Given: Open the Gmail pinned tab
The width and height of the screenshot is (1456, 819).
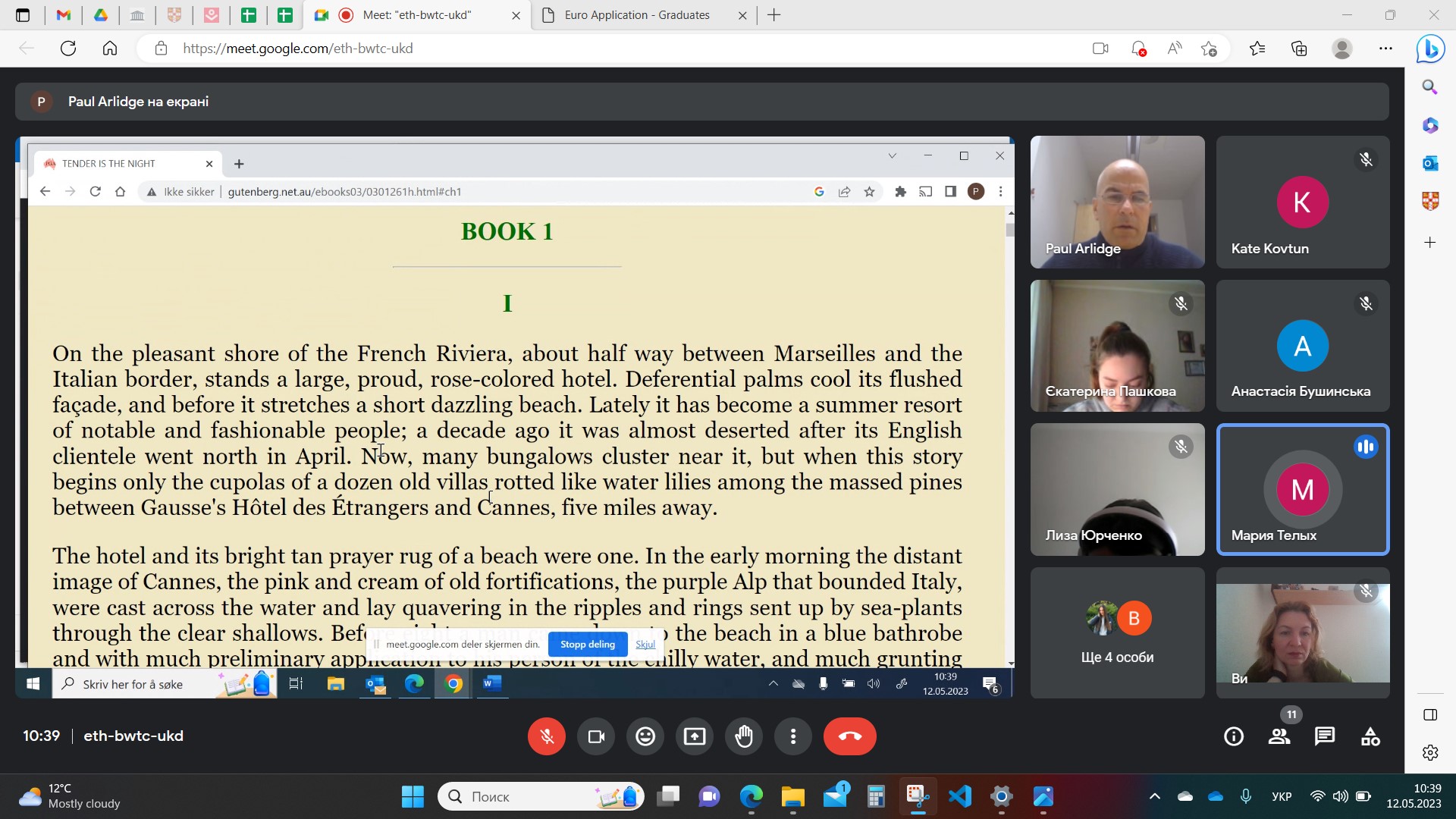Looking at the screenshot, I should [x=64, y=15].
